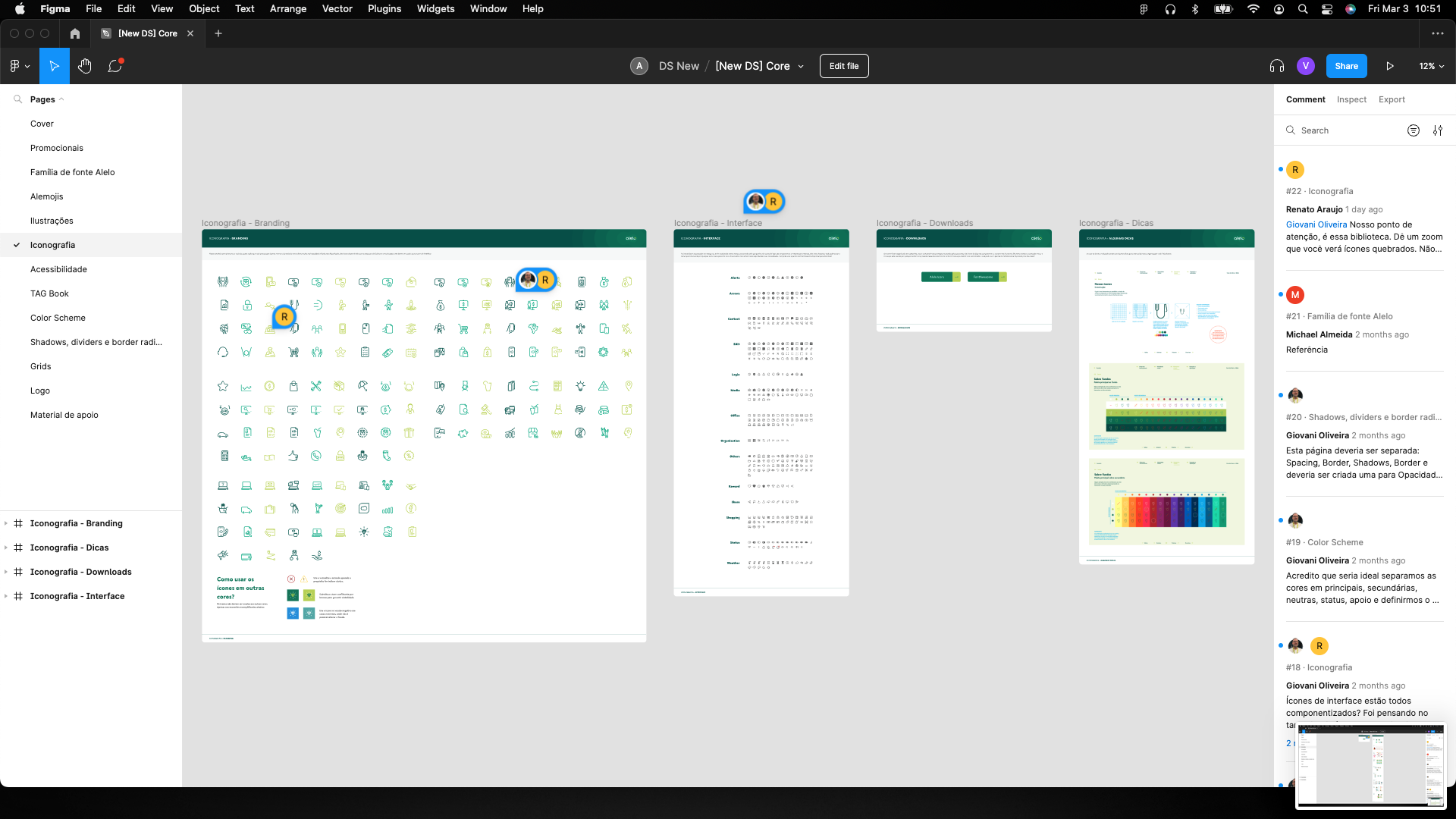Image resolution: width=1456 pixels, height=819 pixels.
Task: Select the Hand tool
Action: tap(84, 66)
